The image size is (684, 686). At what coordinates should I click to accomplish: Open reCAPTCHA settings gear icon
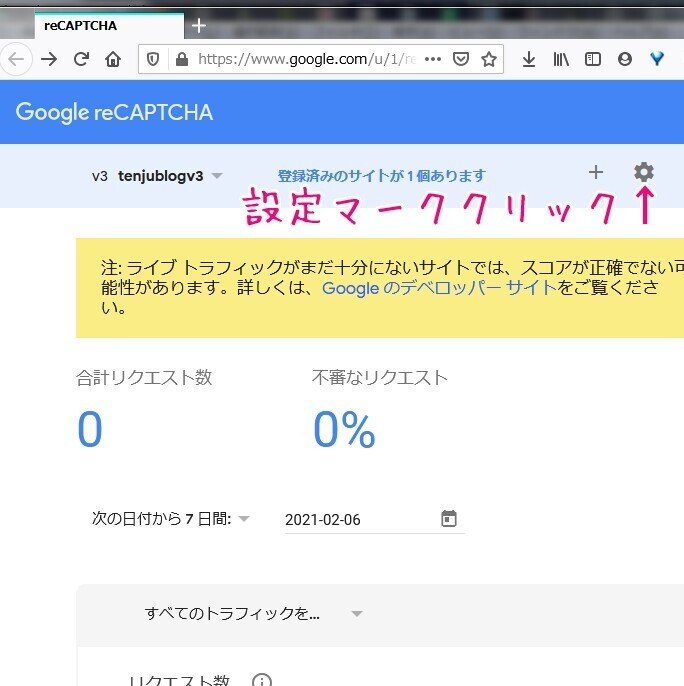pos(644,172)
